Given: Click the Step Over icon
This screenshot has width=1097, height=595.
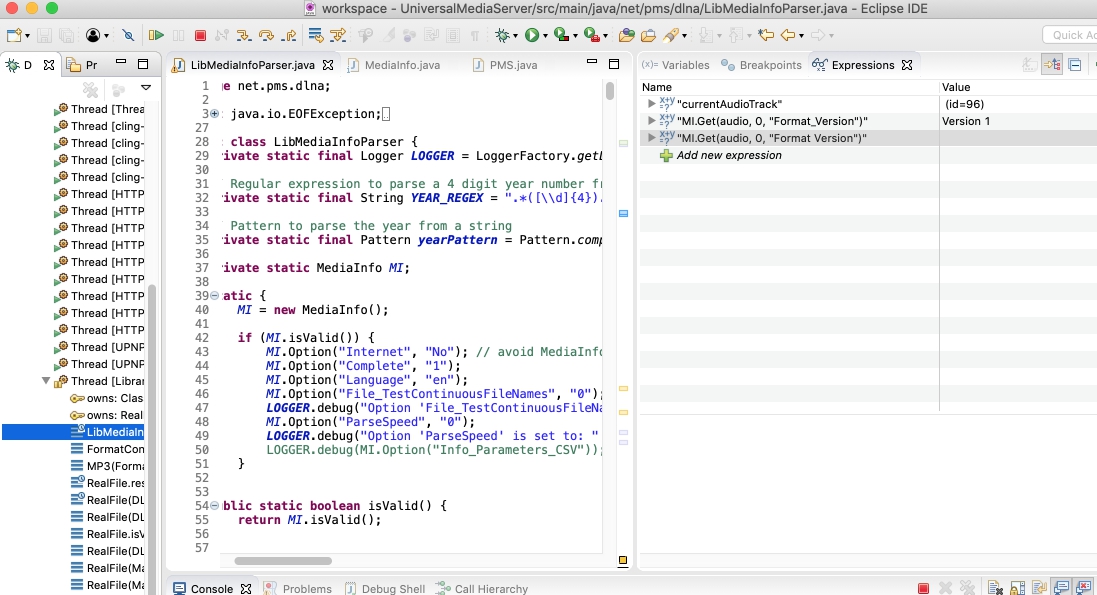Looking at the screenshot, I should pos(266,35).
